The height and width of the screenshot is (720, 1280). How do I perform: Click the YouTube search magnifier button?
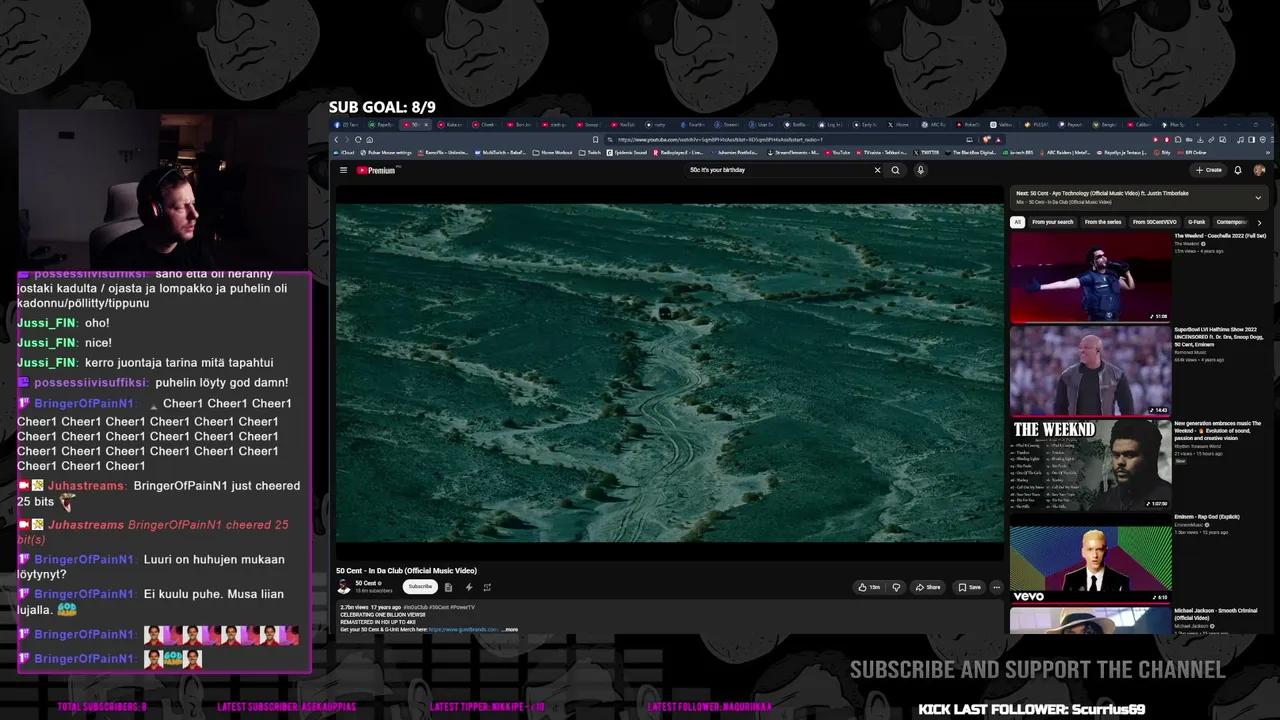895,170
